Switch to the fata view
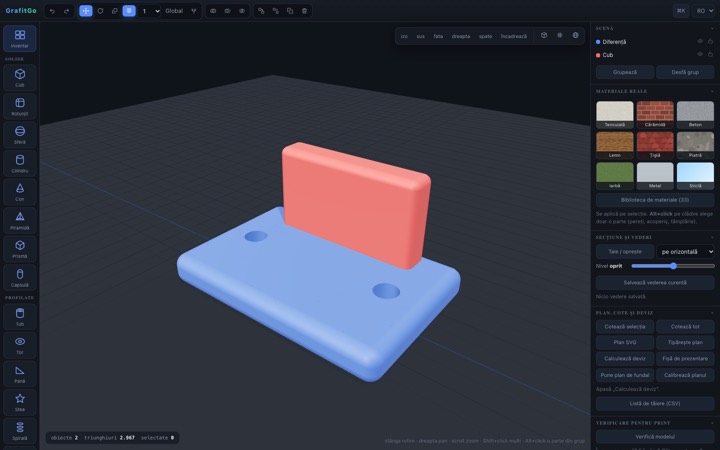The height and width of the screenshot is (450, 720). 438,36
